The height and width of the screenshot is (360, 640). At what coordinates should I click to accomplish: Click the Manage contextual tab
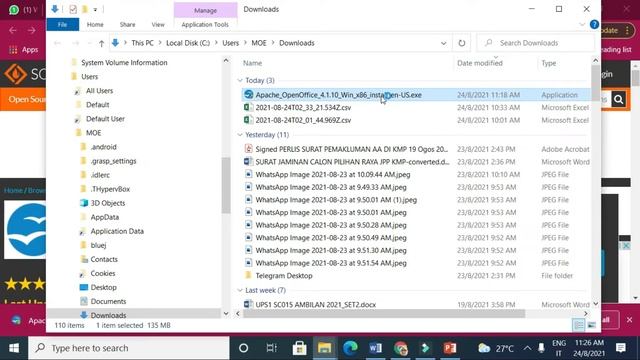point(205,10)
